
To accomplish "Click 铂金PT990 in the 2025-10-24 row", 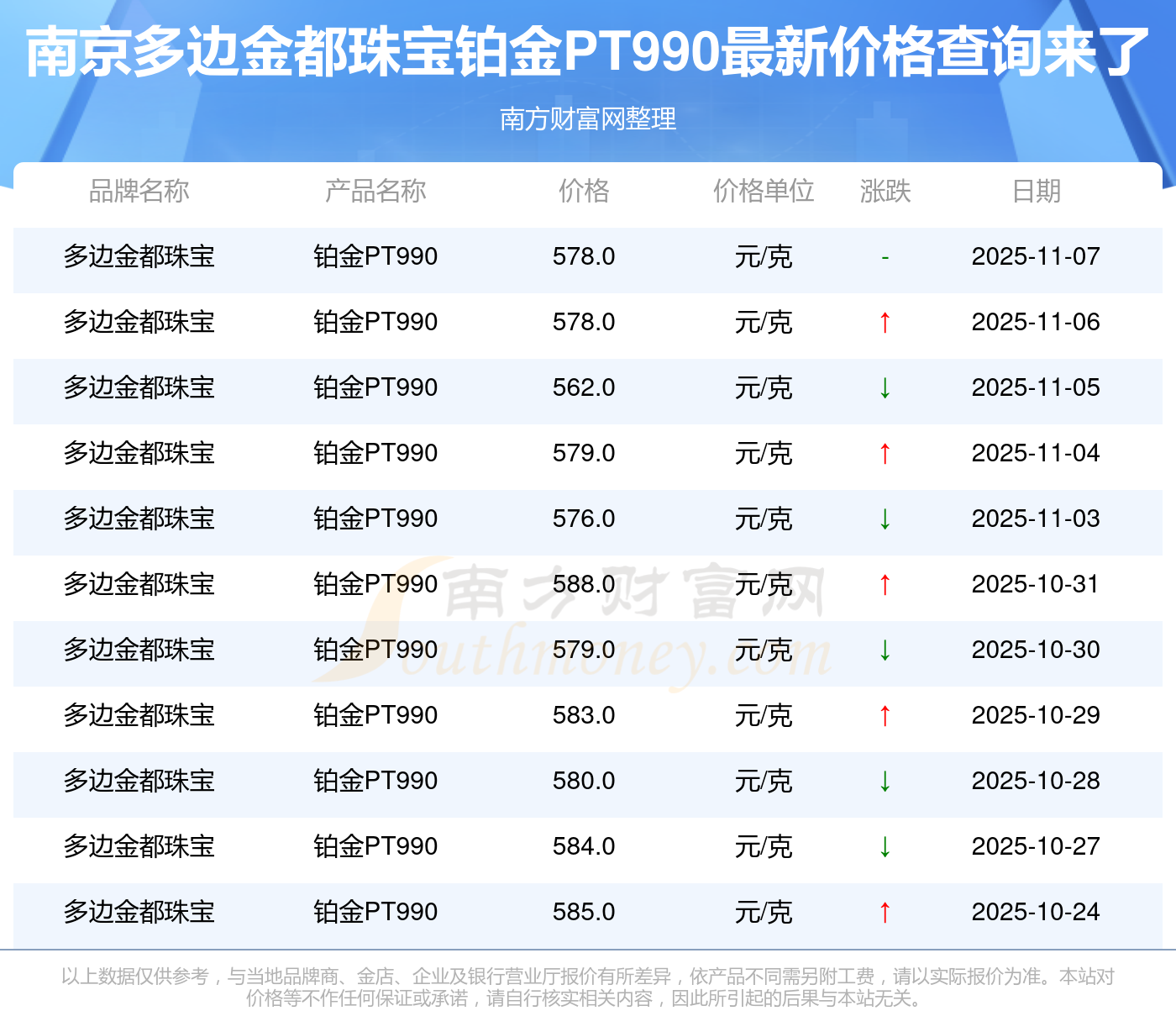I will pyautogui.click(x=375, y=912).
